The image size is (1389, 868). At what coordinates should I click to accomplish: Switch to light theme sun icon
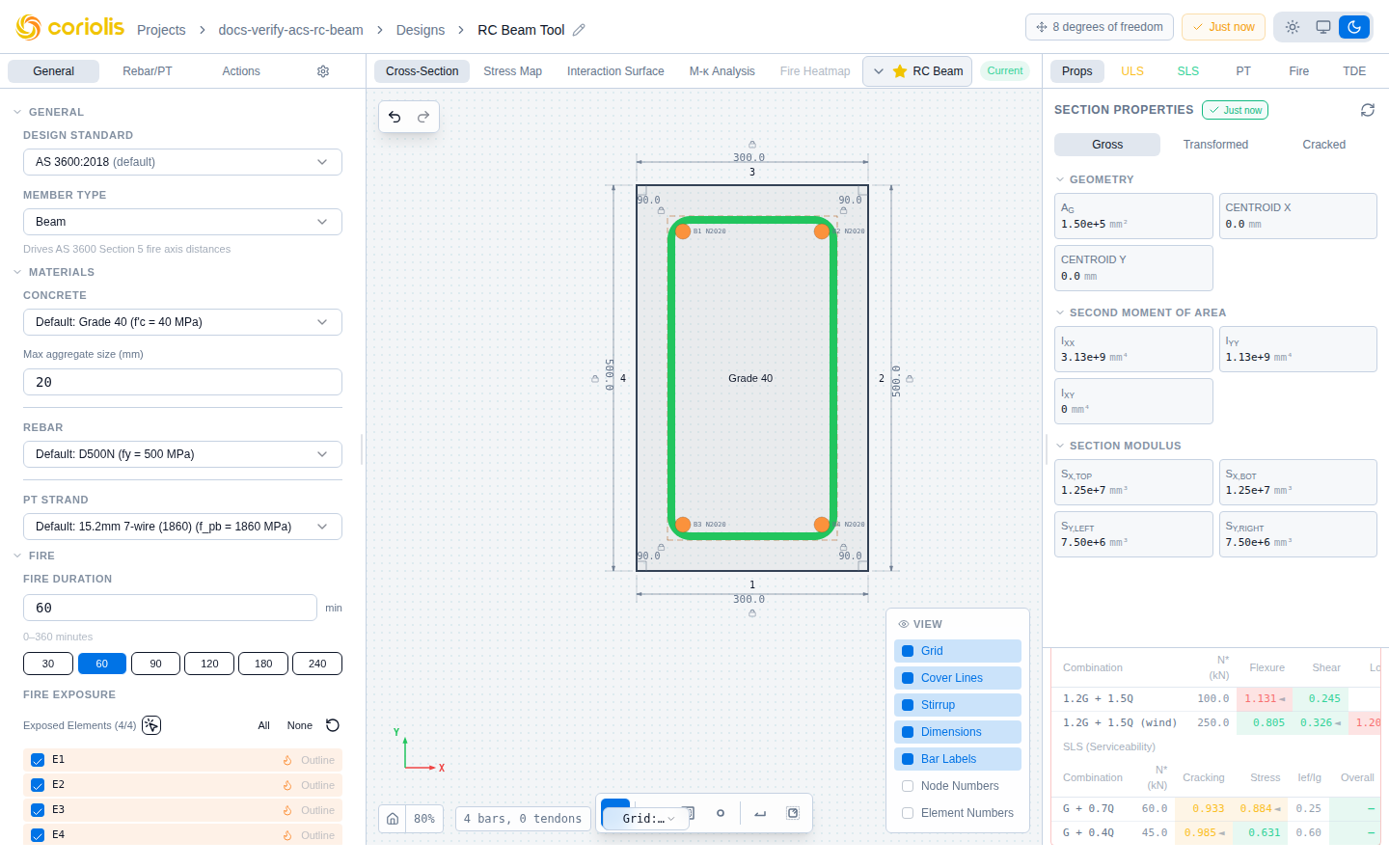tap(1293, 27)
